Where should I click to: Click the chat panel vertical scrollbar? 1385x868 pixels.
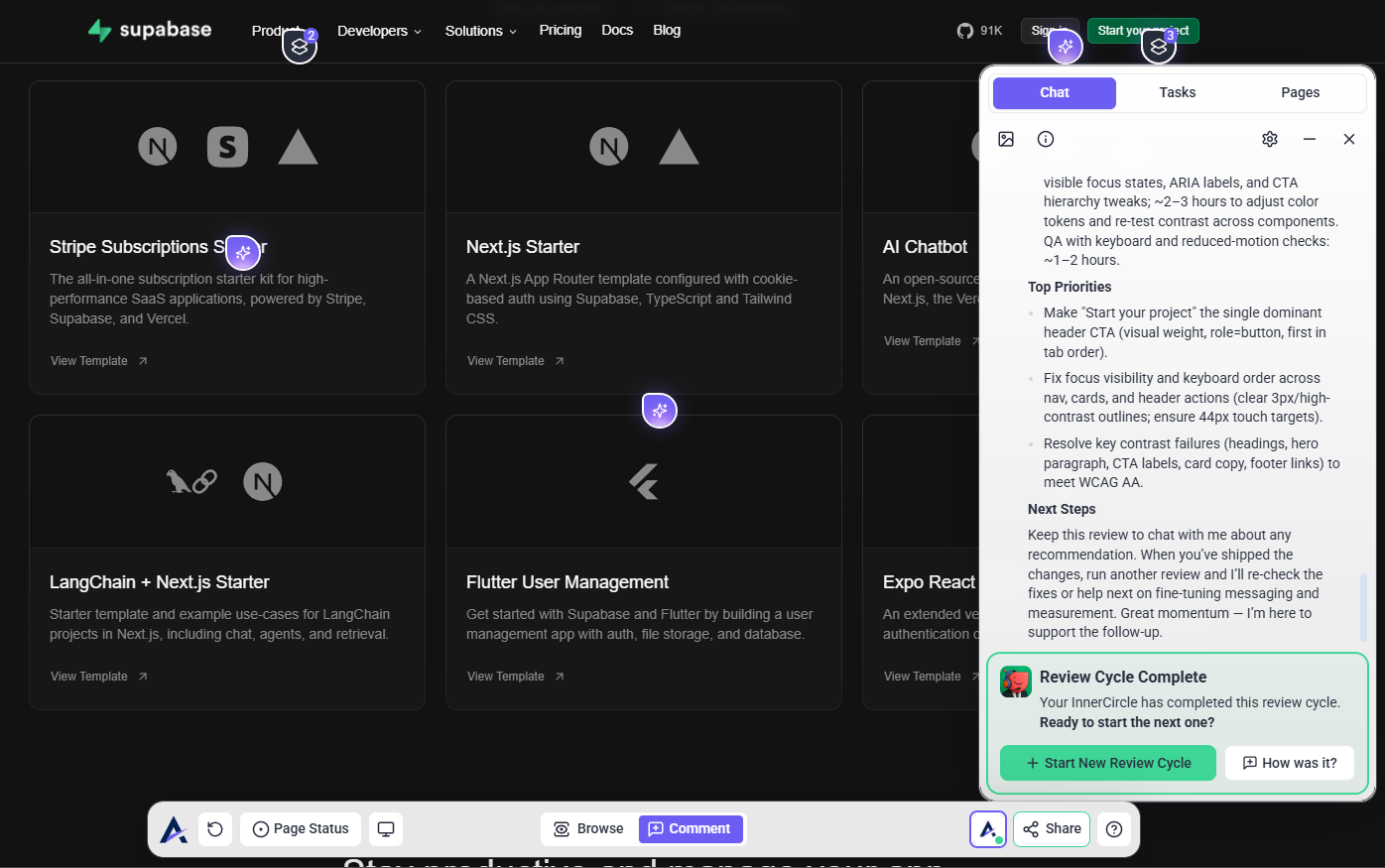pos(1363,607)
